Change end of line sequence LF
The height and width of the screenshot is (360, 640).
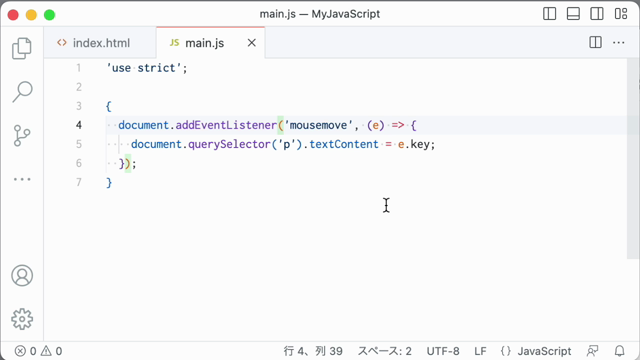(480, 351)
